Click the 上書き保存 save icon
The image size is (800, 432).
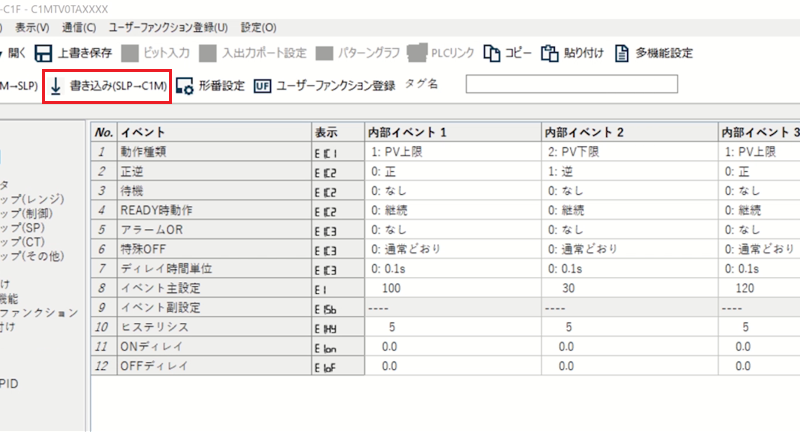[44, 53]
